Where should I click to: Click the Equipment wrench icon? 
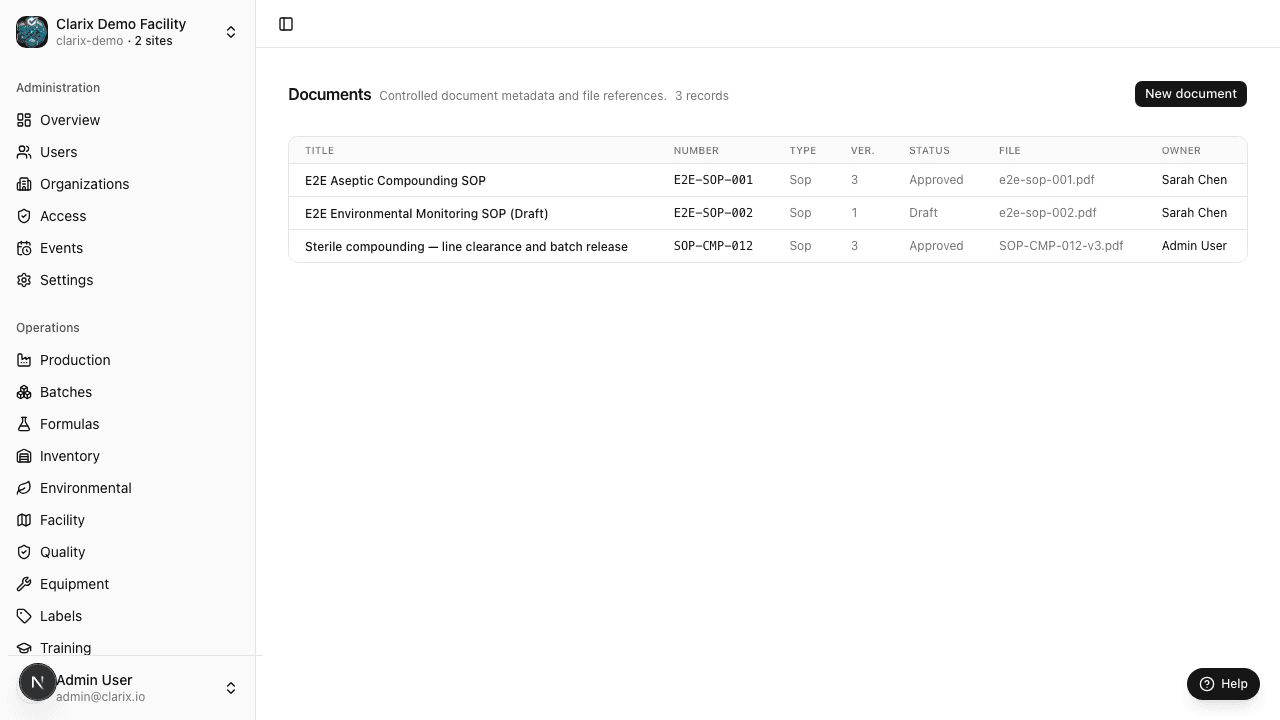pos(24,584)
